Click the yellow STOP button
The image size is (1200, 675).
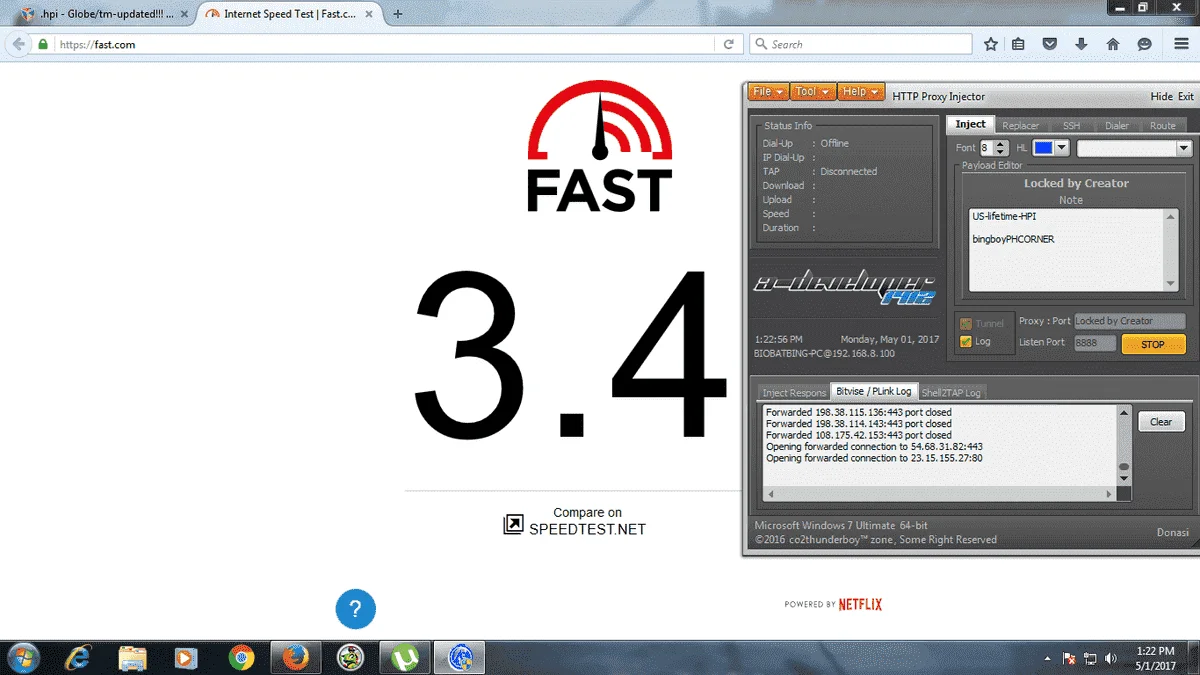[x=1153, y=344]
